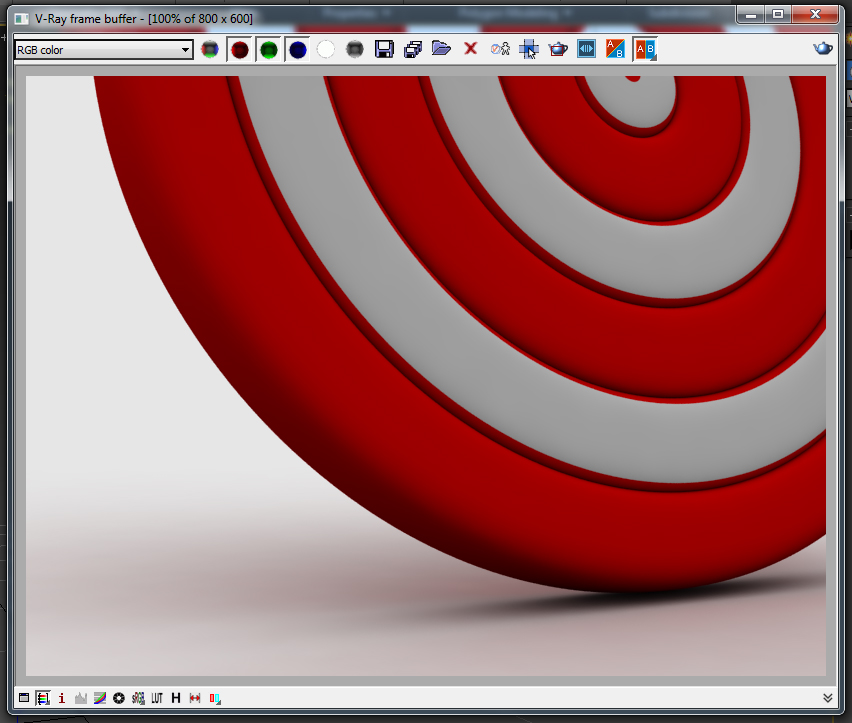Click the teapot render icon at right

(822, 49)
